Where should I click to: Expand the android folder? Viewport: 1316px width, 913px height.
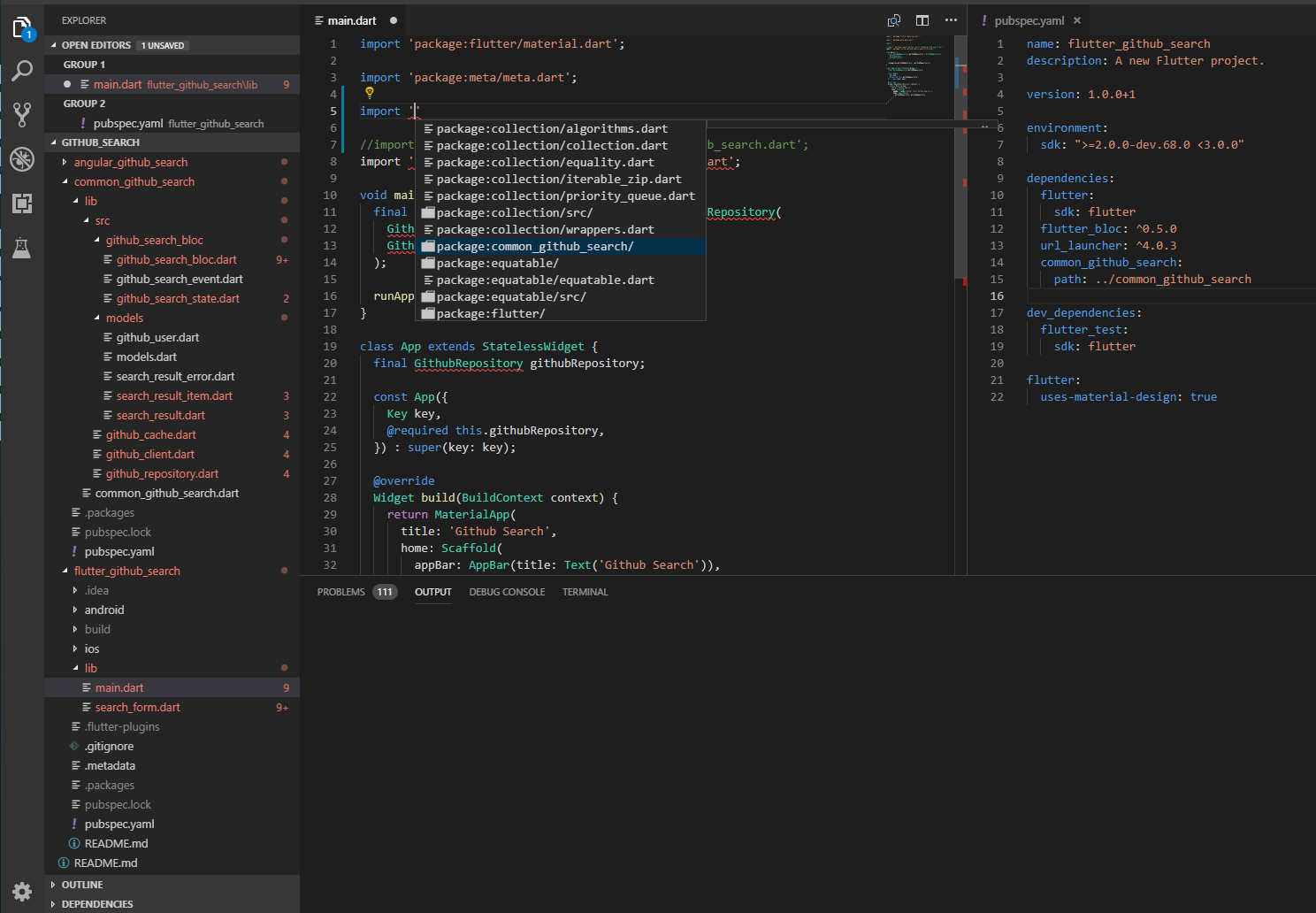[x=75, y=610]
